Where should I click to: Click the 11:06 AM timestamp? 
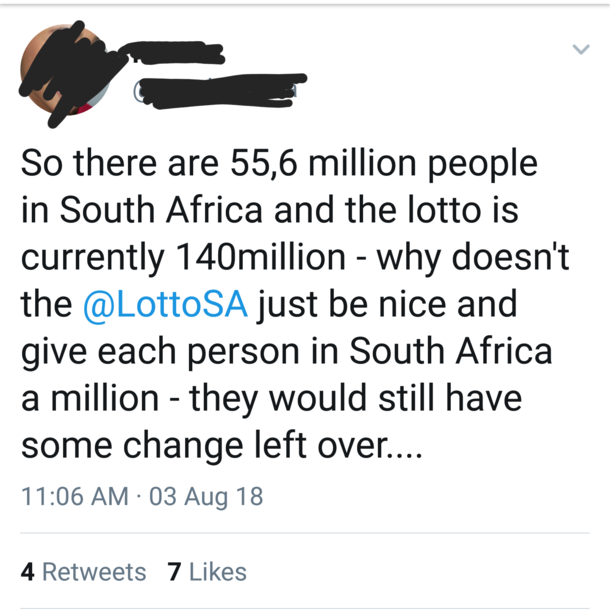[75, 496]
